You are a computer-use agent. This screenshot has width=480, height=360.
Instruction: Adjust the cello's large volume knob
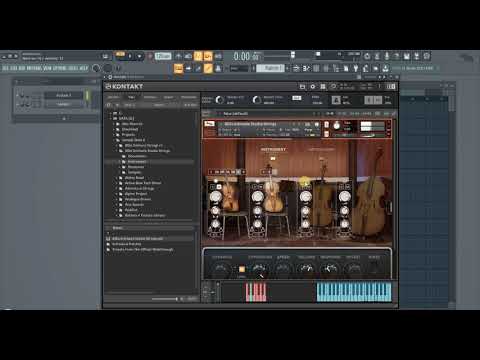305,197
